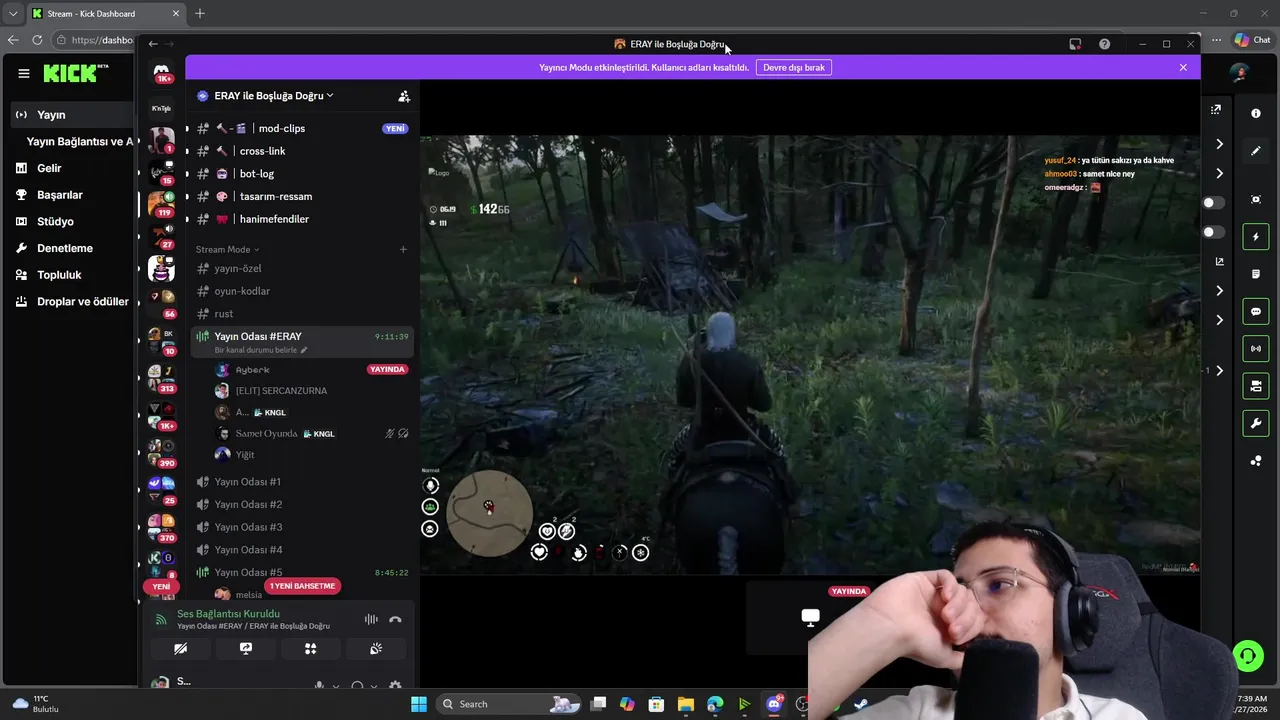Open the oyun-kodlar channel

[x=301, y=291]
